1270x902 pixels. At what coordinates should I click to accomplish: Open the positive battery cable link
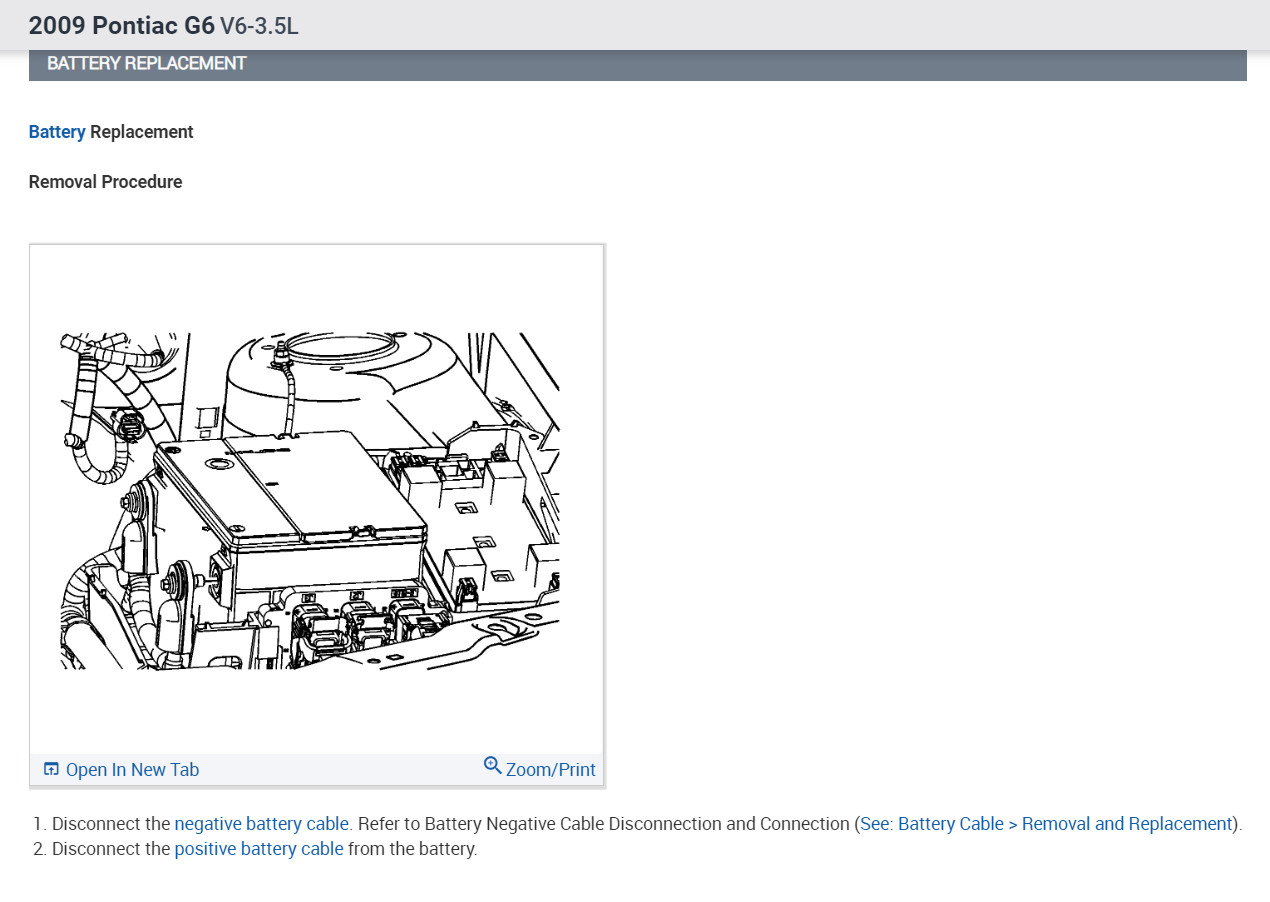(x=258, y=848)
